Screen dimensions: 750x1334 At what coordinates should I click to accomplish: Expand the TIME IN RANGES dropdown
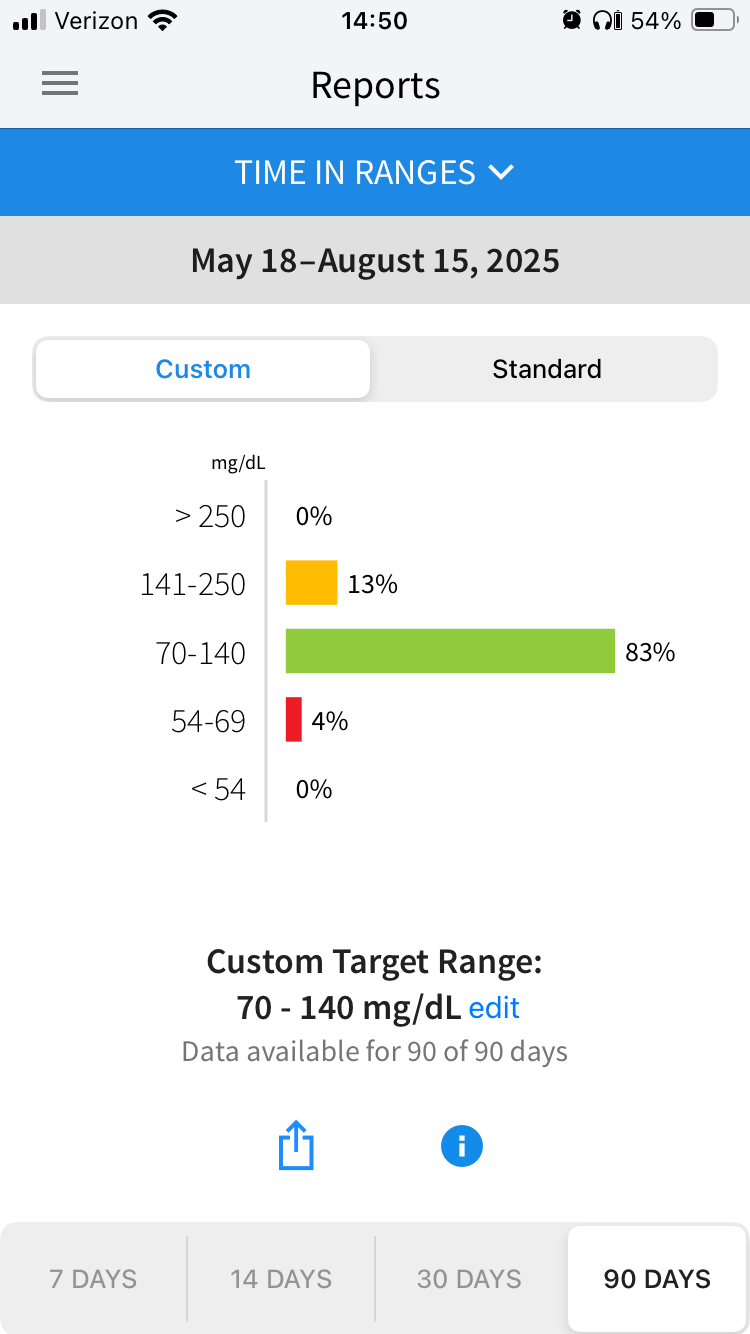356,172
